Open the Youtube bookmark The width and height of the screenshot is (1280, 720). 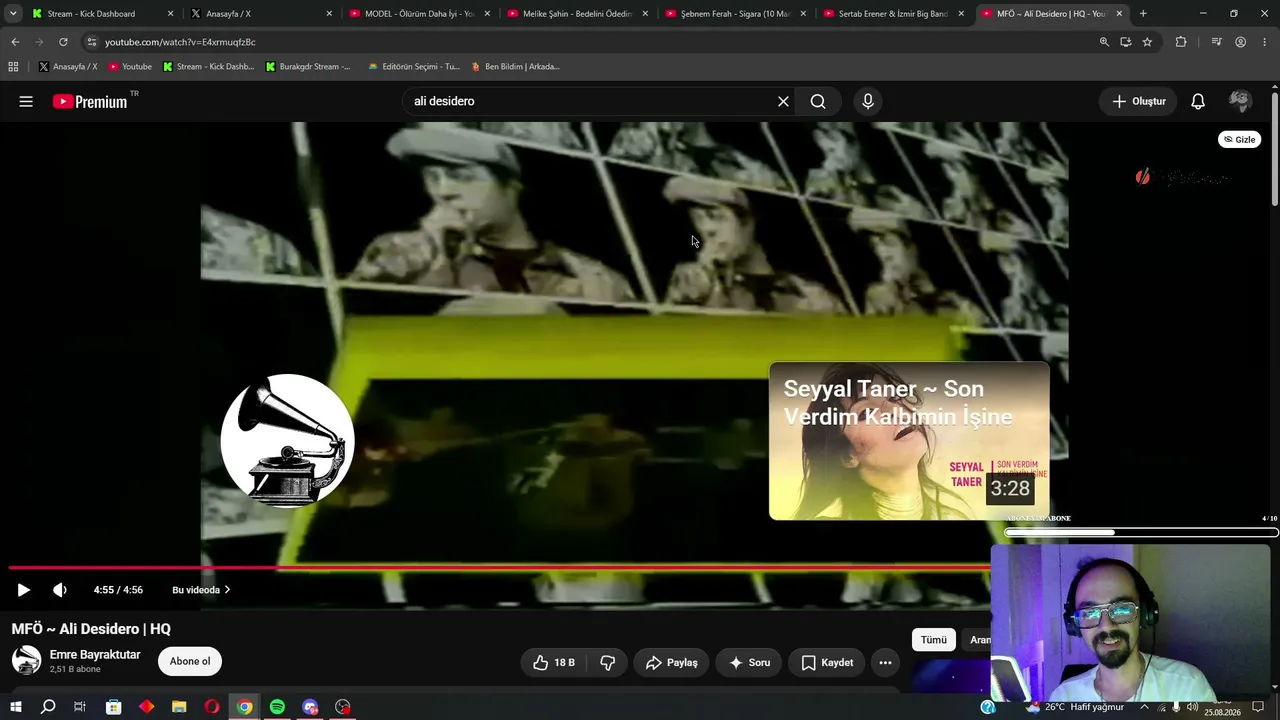click(x=130, y=67)
